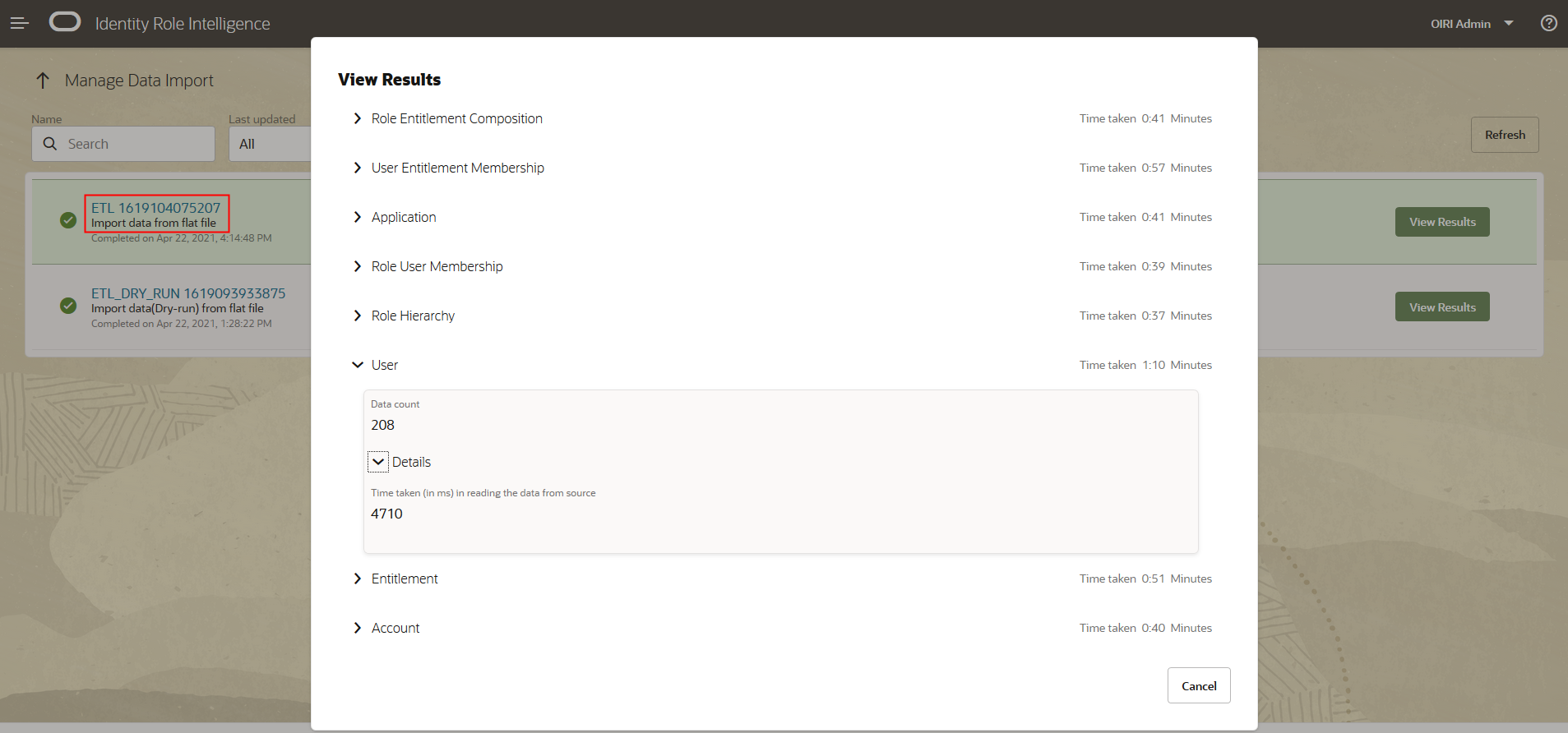The height and width of the screenshot is (733, 1568).
Task: Open the help question mark icon
Action: tap(1548, 23)
